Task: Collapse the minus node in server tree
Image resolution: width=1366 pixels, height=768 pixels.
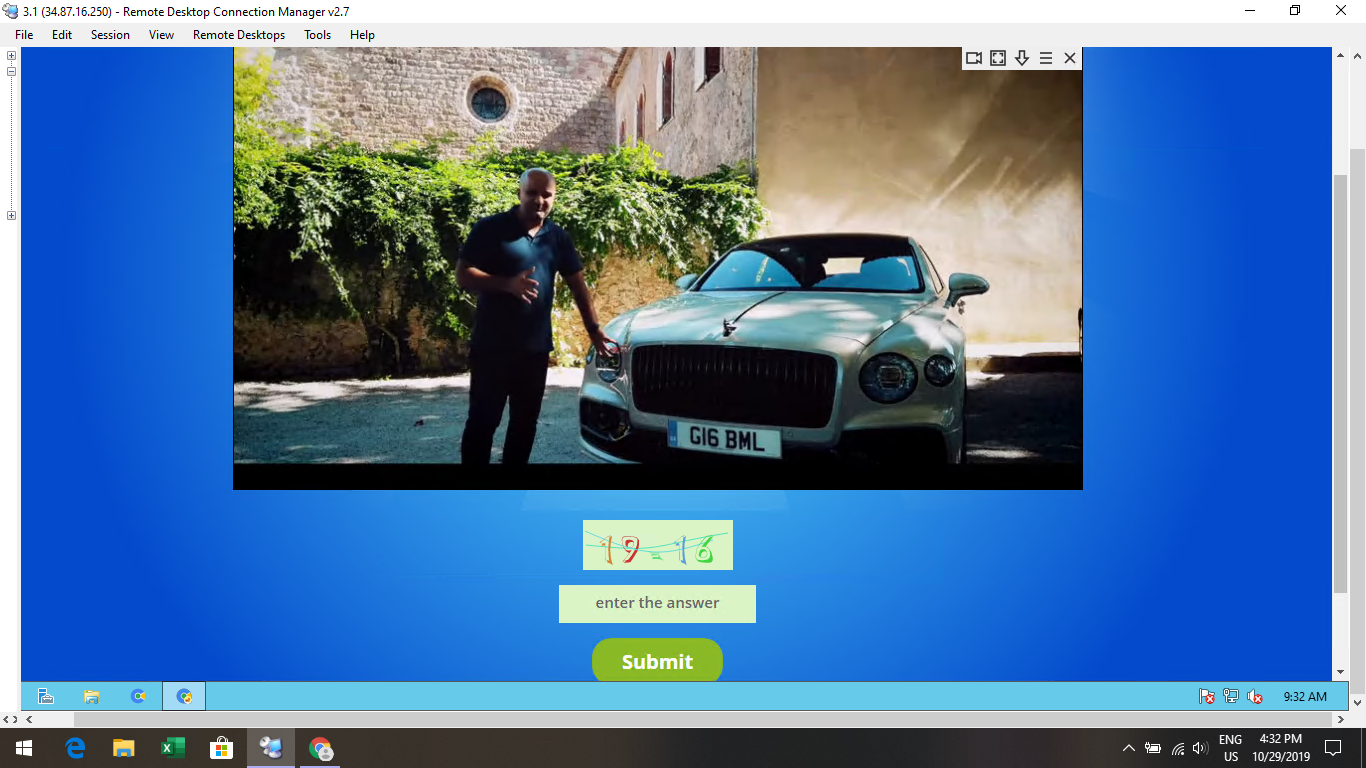Action: pyautogui.click(x=11, y=72)
